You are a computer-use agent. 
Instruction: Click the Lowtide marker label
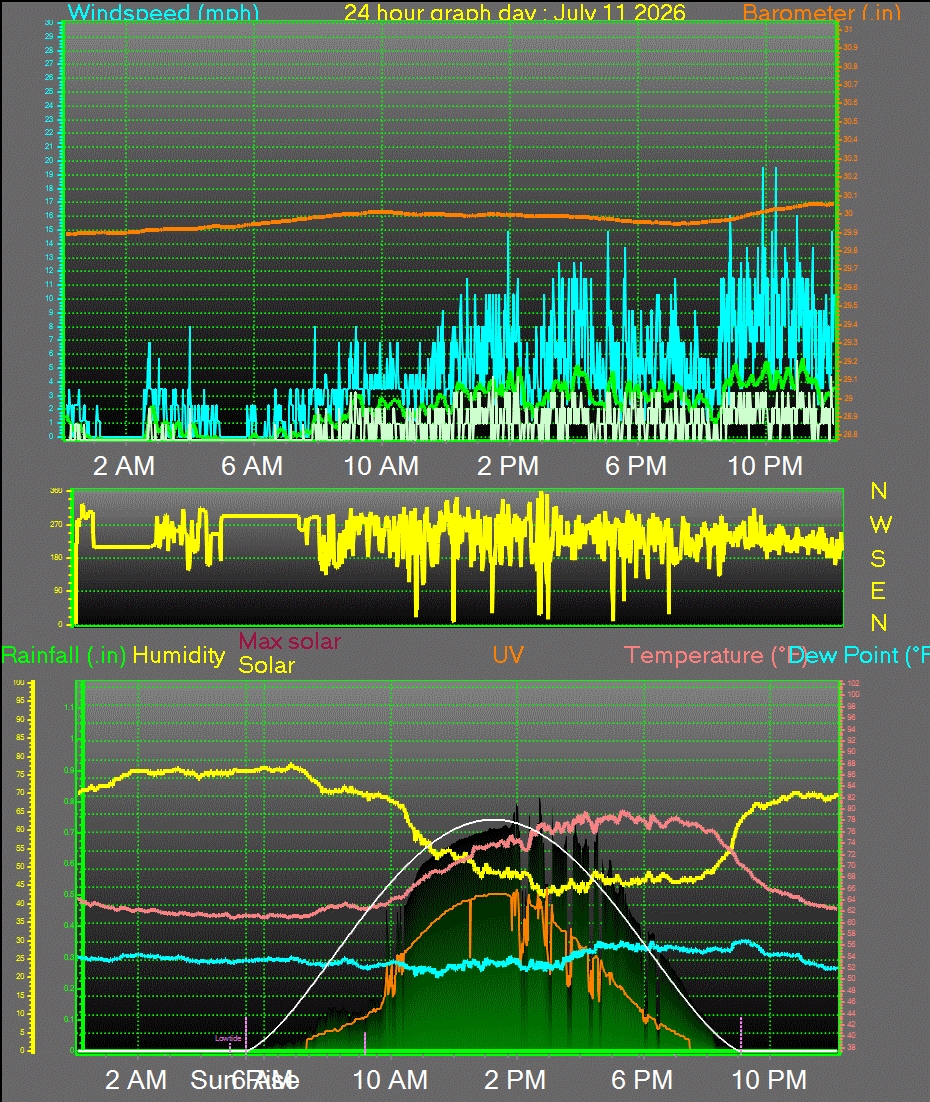pos(228,1038)
